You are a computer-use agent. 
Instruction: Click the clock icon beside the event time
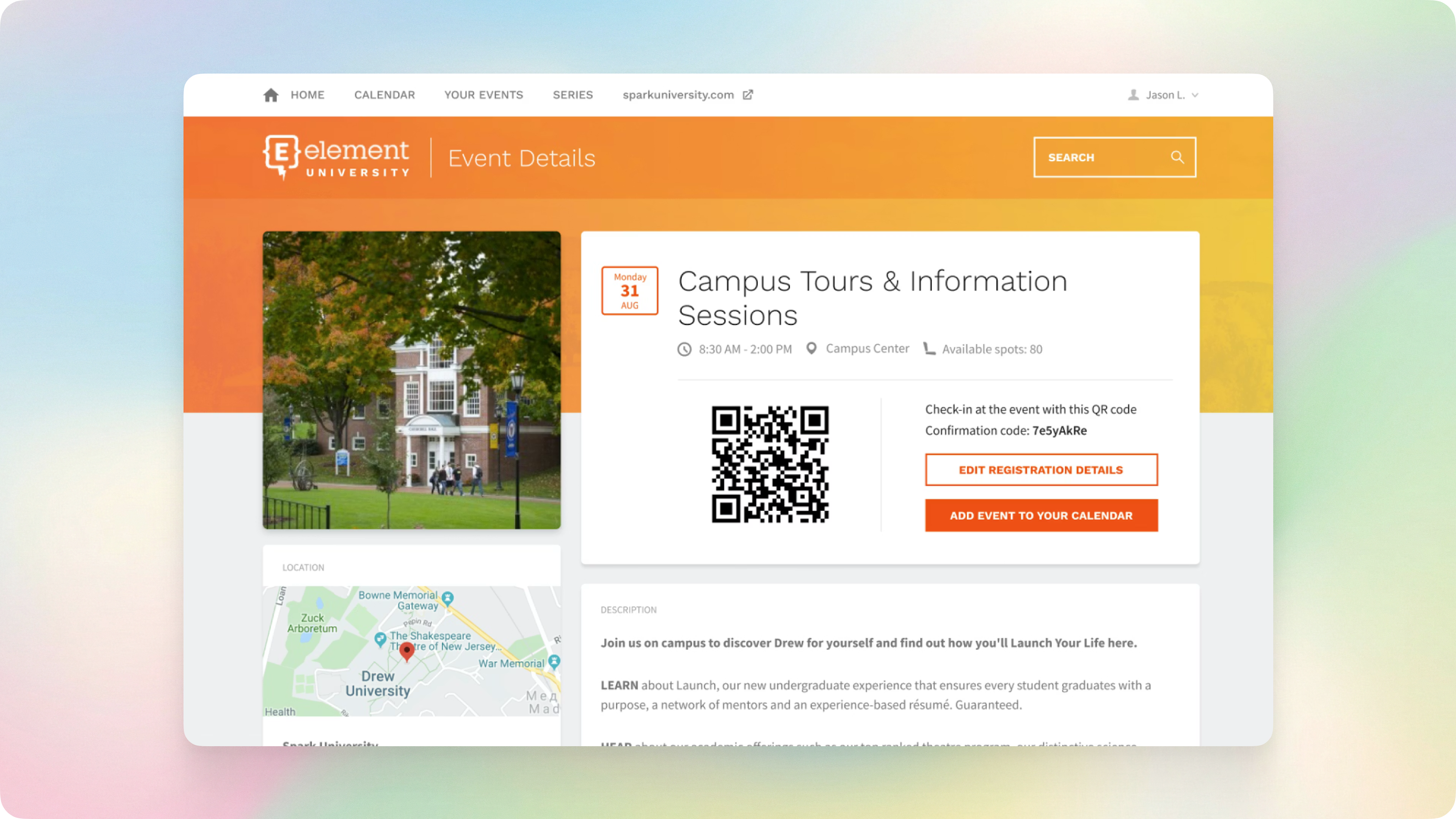point(684,349)
